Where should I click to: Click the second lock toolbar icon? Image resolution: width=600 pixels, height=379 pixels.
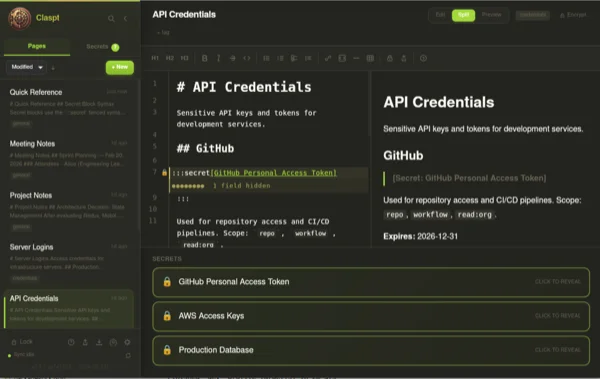[x=404, y=58]
